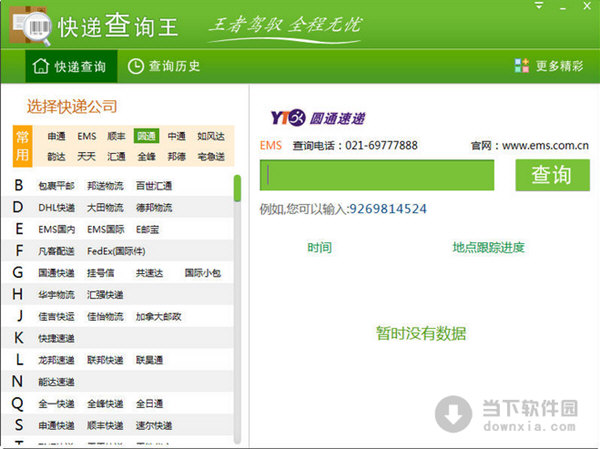Screen dimensions: 600x449
Task: Select 宅急送 in common couriers
Action: pyautogui.click(x=211, y=157)
